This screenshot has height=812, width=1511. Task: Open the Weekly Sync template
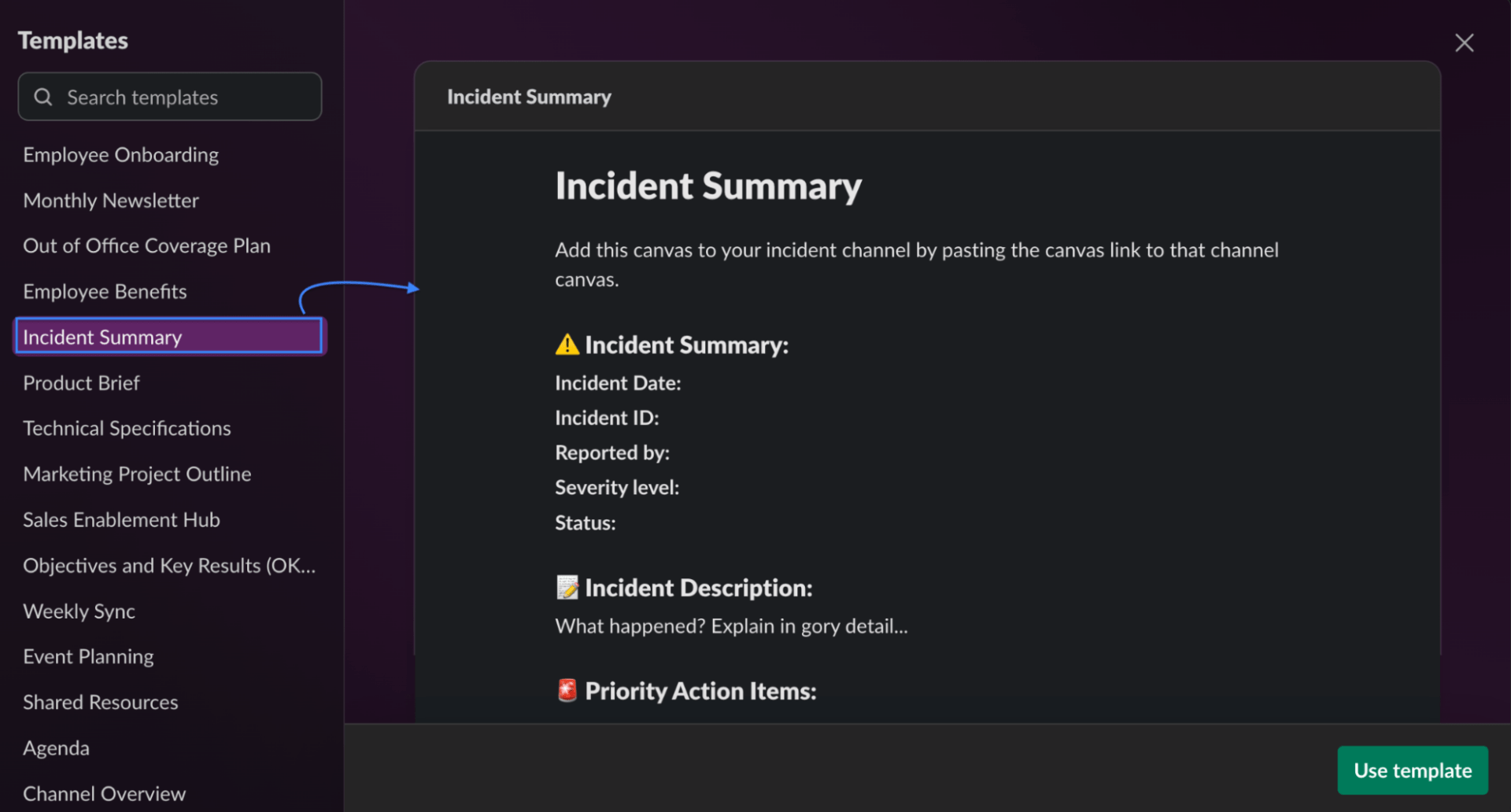pos(79,611)
